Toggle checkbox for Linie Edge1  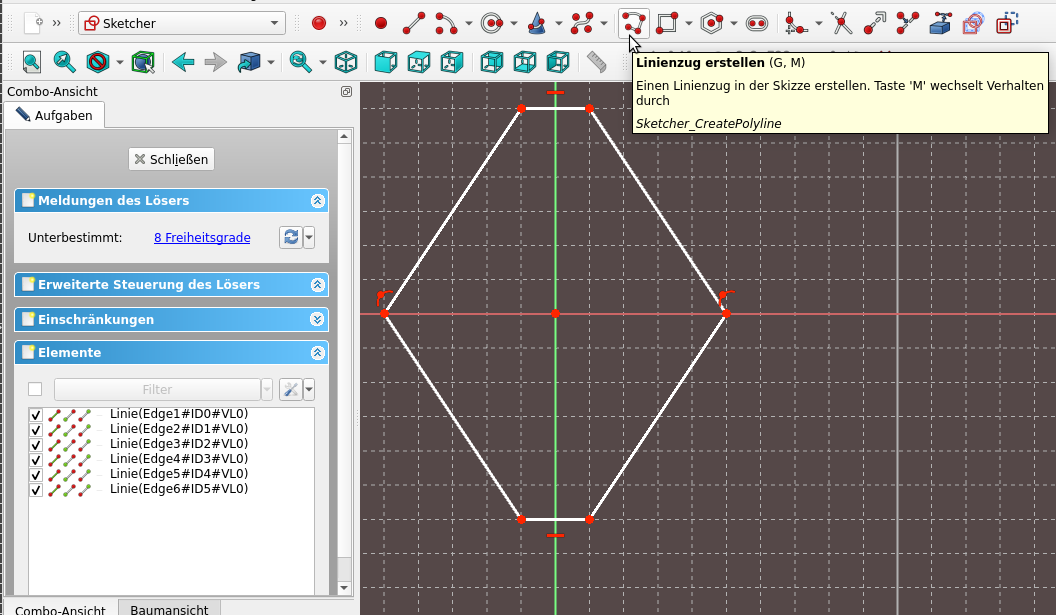(x=36, y=415)
